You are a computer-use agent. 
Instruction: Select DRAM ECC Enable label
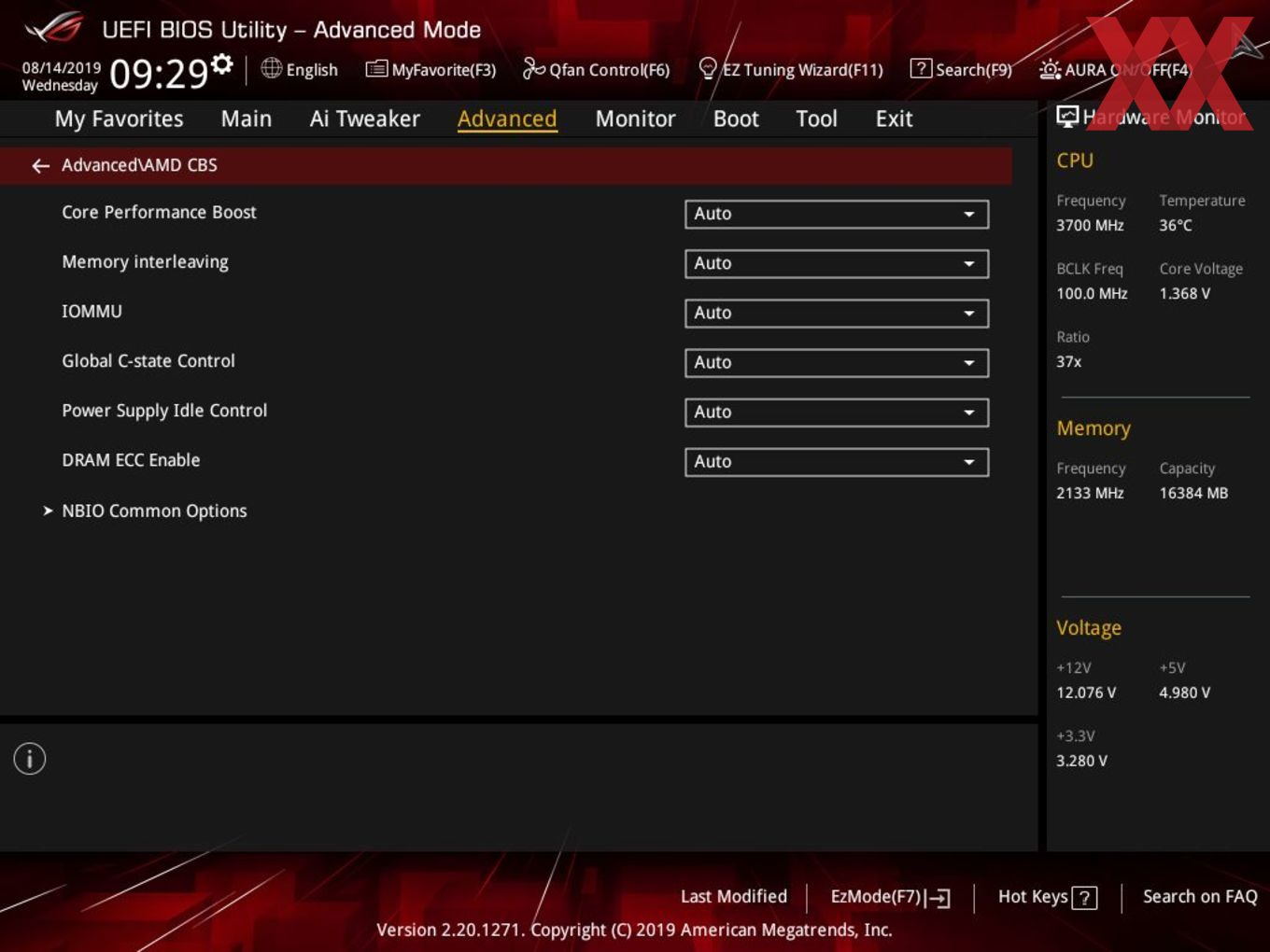coord(131,460)
